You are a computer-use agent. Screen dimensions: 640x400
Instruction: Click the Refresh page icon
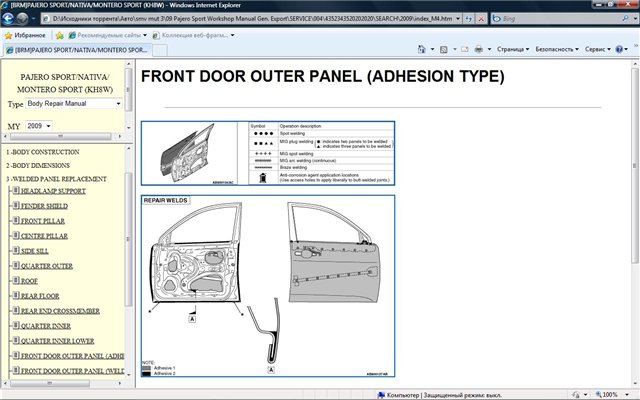(469, 19)
